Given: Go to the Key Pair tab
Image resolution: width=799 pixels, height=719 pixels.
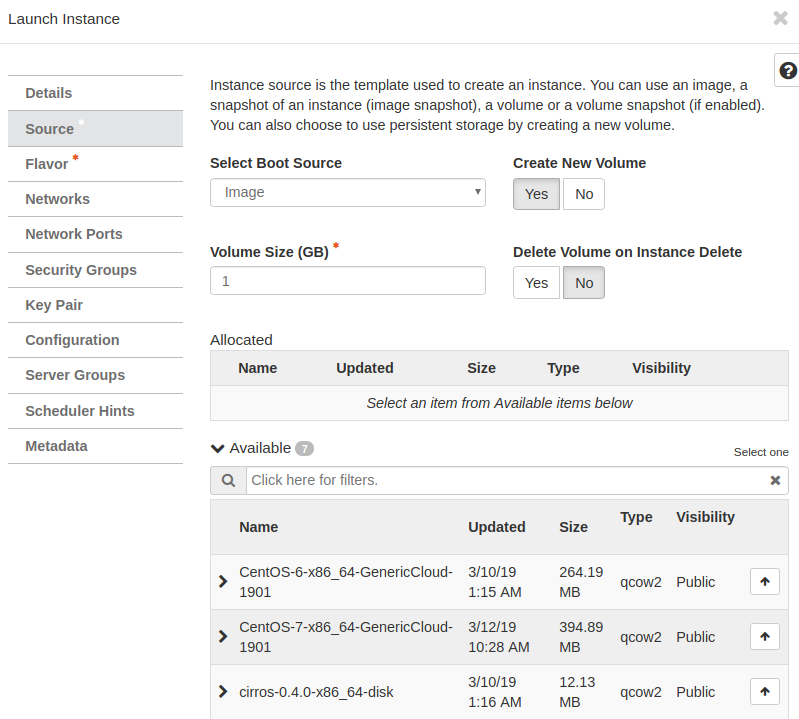Looking at the screenshot, I should (54, 305).
